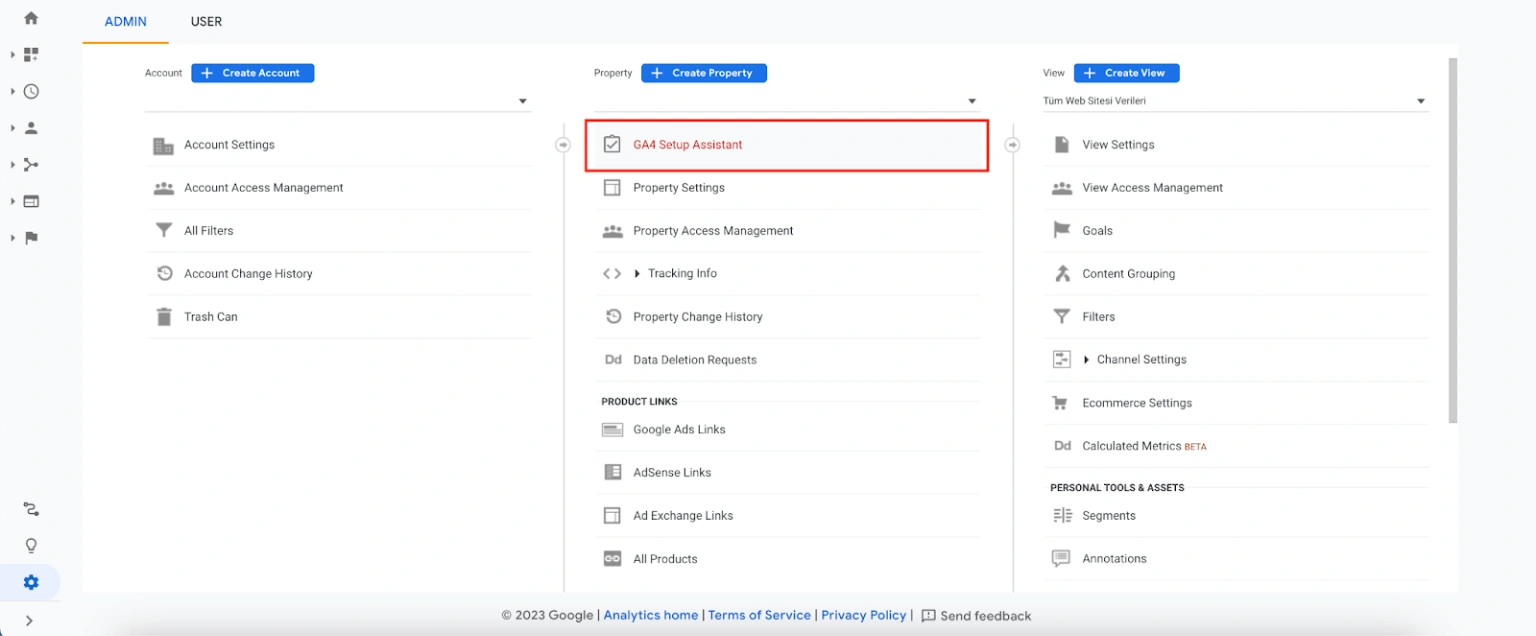Open the Audience reports person icon
This screenshot has height=636, width=1536.
(x=30, y=127)
